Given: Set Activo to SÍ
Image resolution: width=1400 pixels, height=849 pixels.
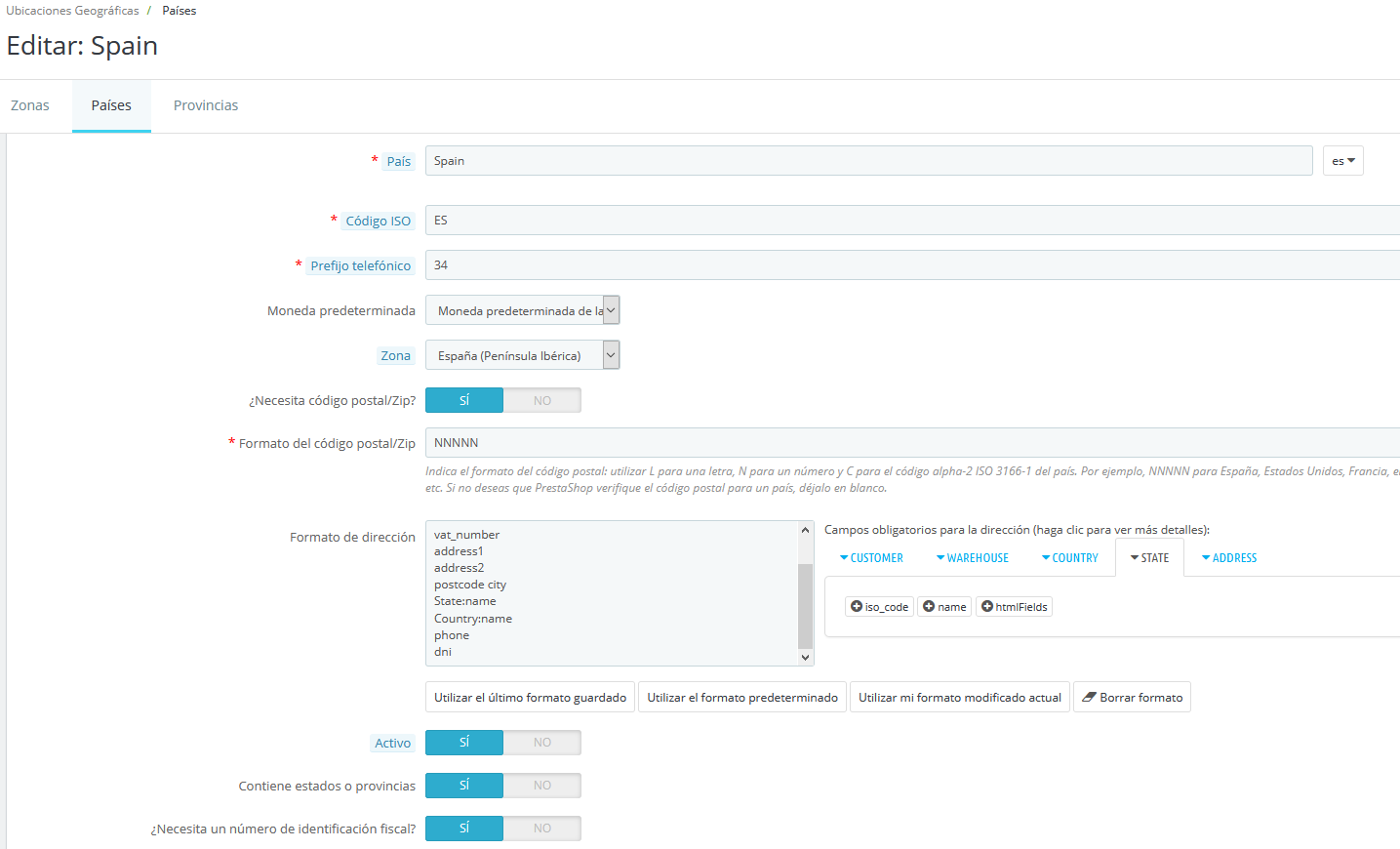Looking at the screenshot, I should 464,743.
